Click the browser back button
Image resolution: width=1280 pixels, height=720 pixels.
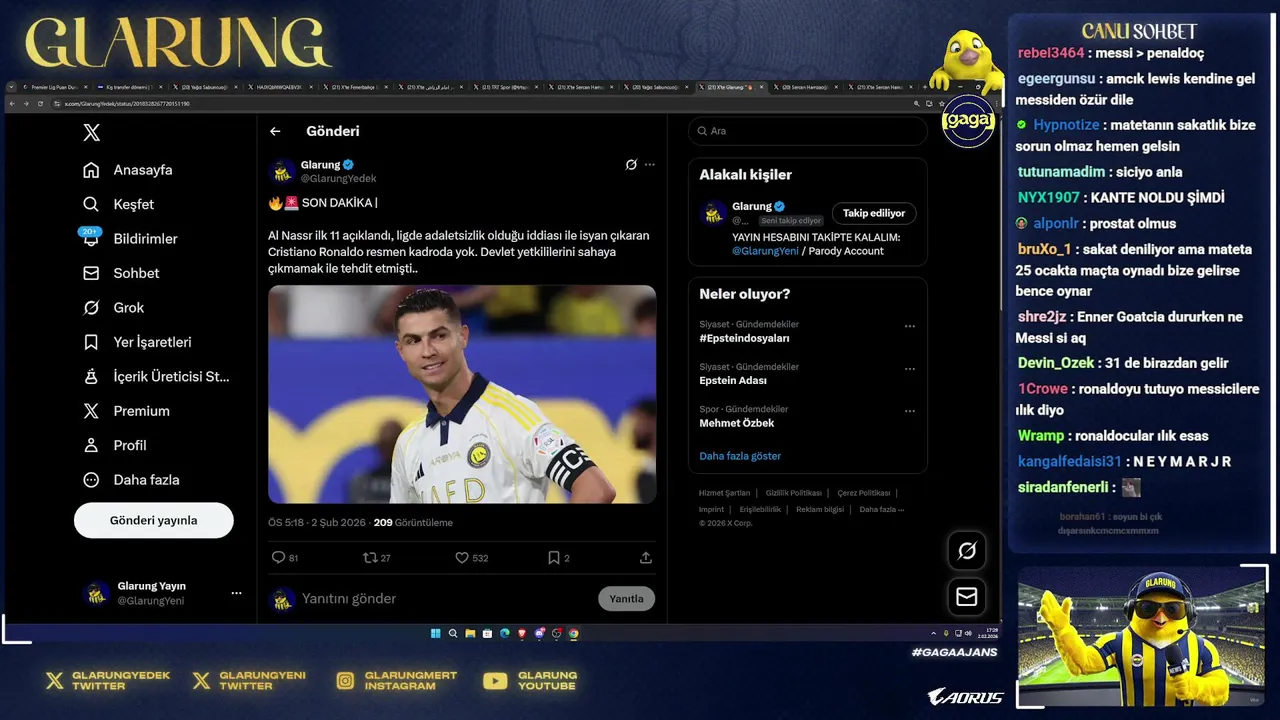click(x=12, y=104)
